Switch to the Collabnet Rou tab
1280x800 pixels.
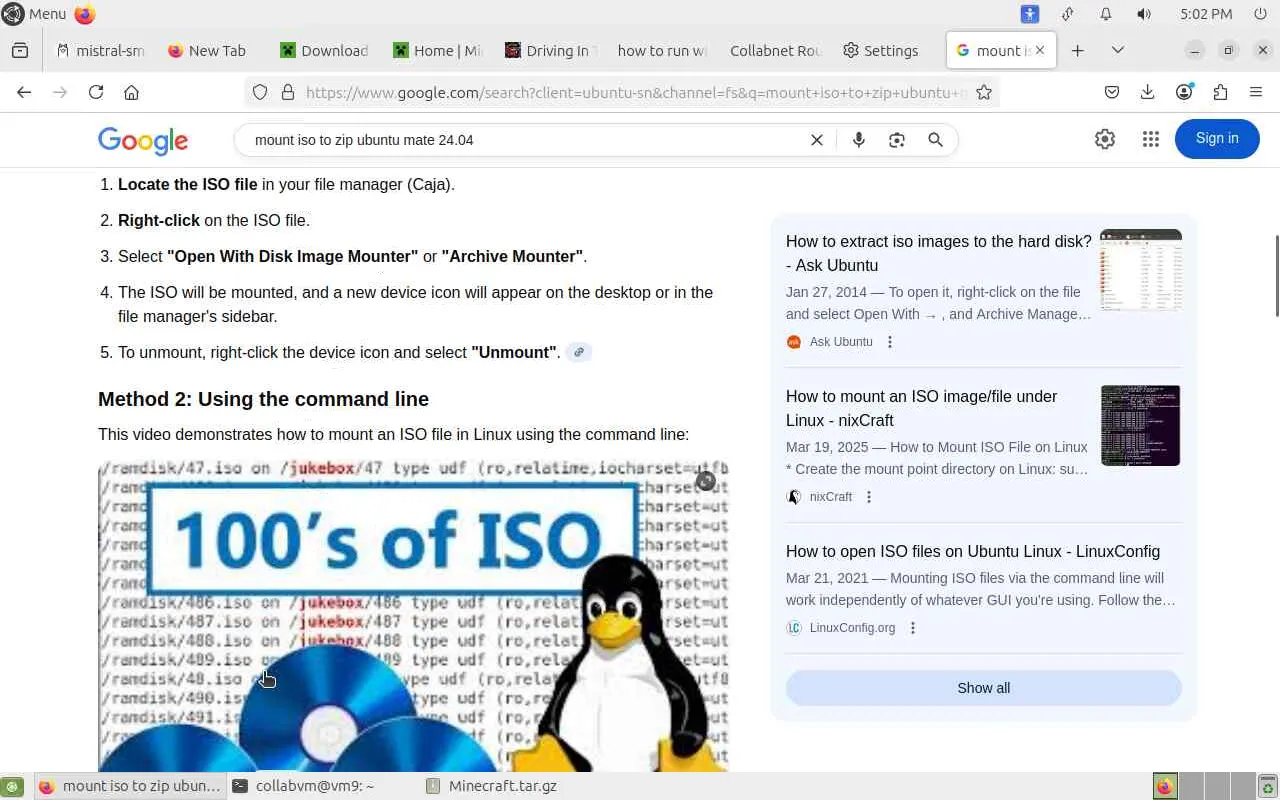click(776, 50)
